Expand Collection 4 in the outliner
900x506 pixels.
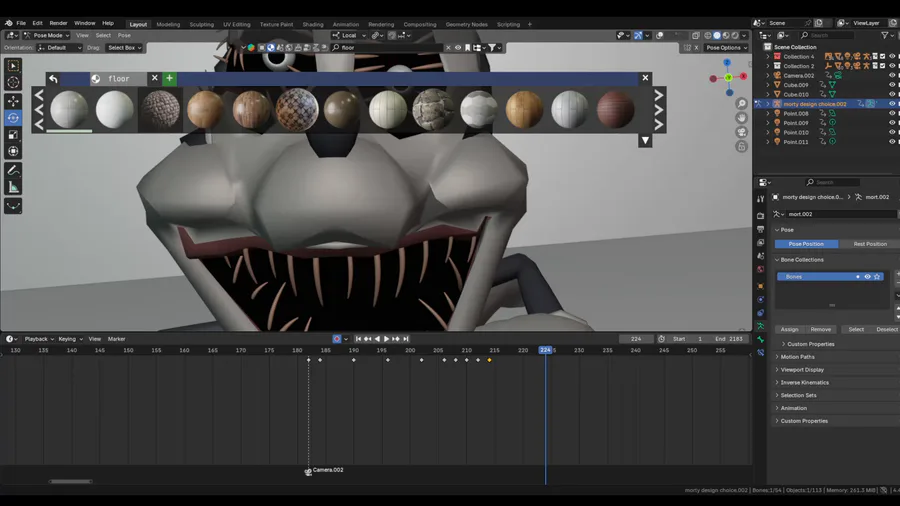pyautogui.click(x=768, y=57)
